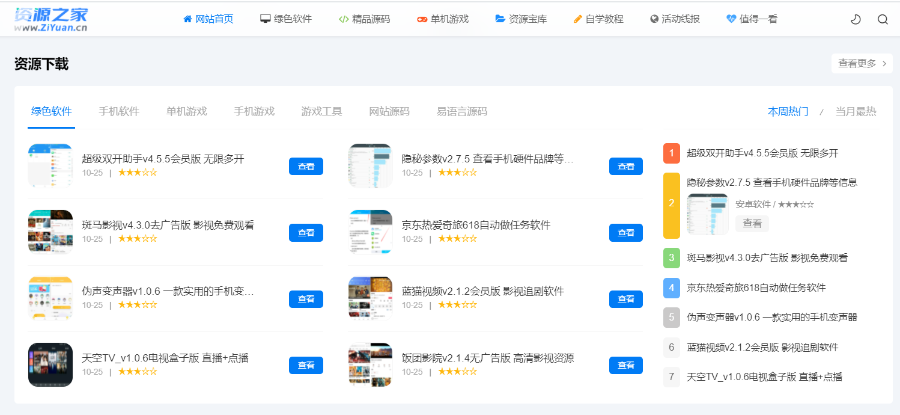900x415 pixels.
Task: Open the 自学教程 navigation item
Action: 599,19
